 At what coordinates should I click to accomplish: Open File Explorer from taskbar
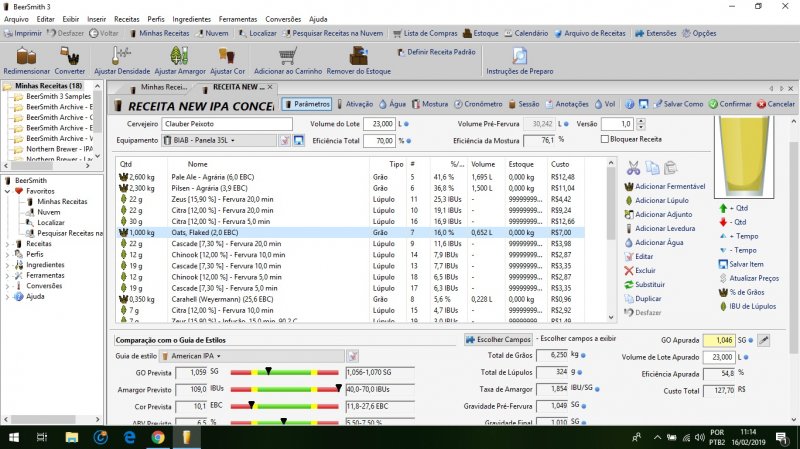point(71,437)
